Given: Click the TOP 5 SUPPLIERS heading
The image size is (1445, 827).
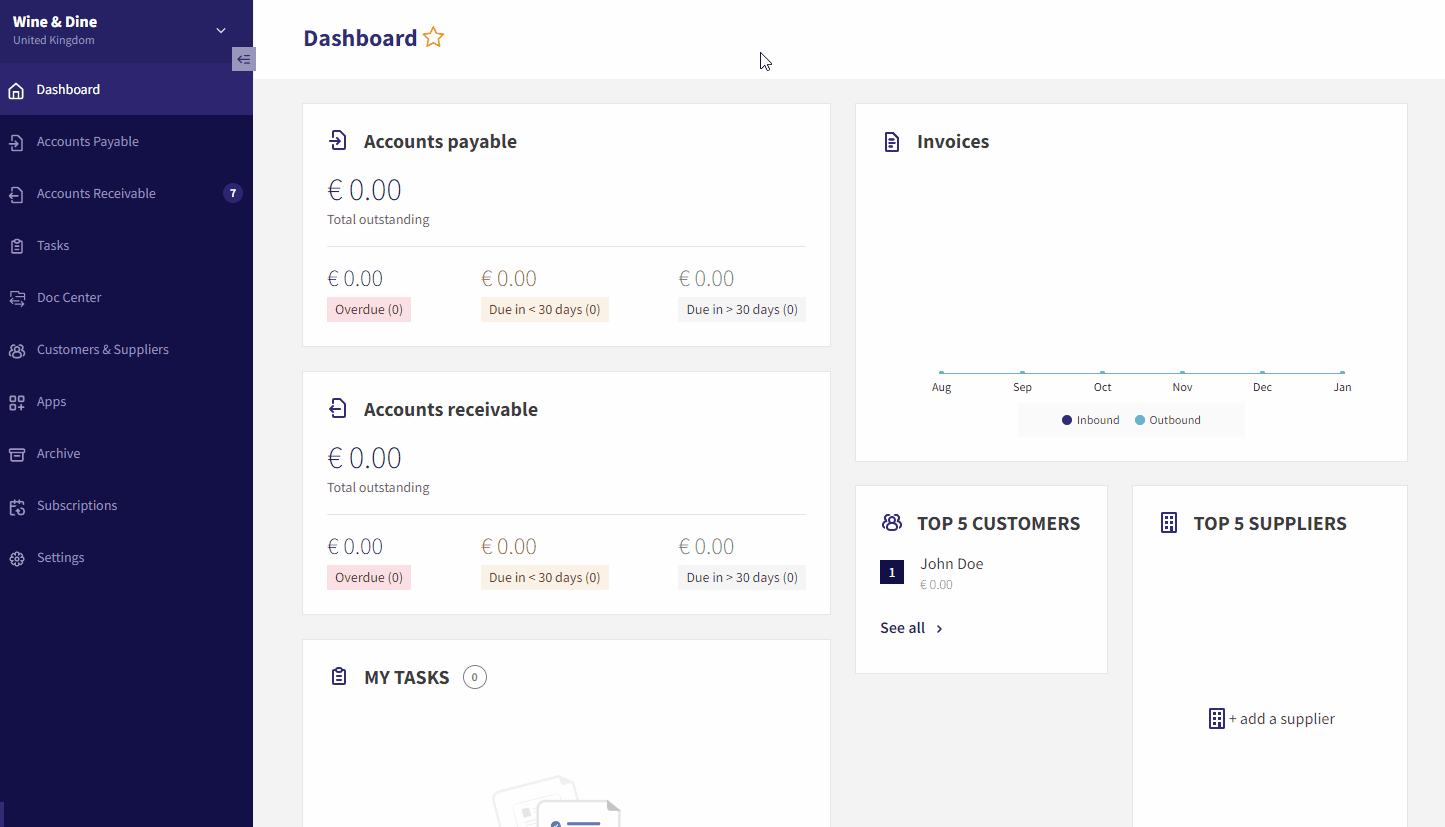Looking at the screenshot, I should (1270, 523).
